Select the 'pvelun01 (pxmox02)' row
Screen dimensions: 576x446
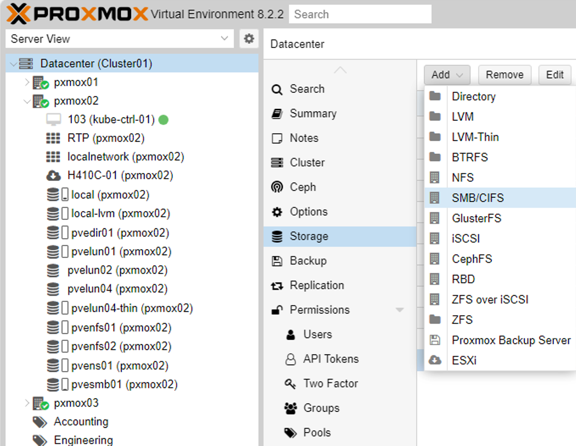pyautogui.click(x=132, y=252)
